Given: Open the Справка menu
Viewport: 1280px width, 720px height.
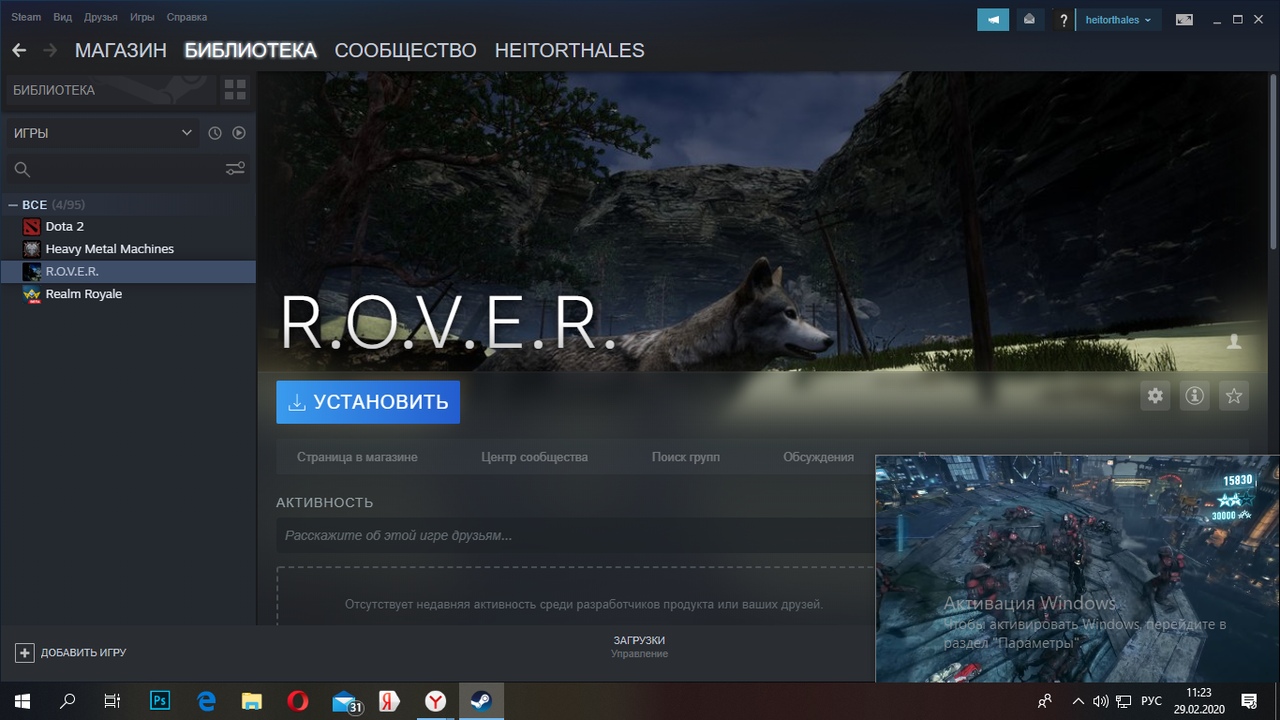Looking at the screenshot, I should coord(187,17).
